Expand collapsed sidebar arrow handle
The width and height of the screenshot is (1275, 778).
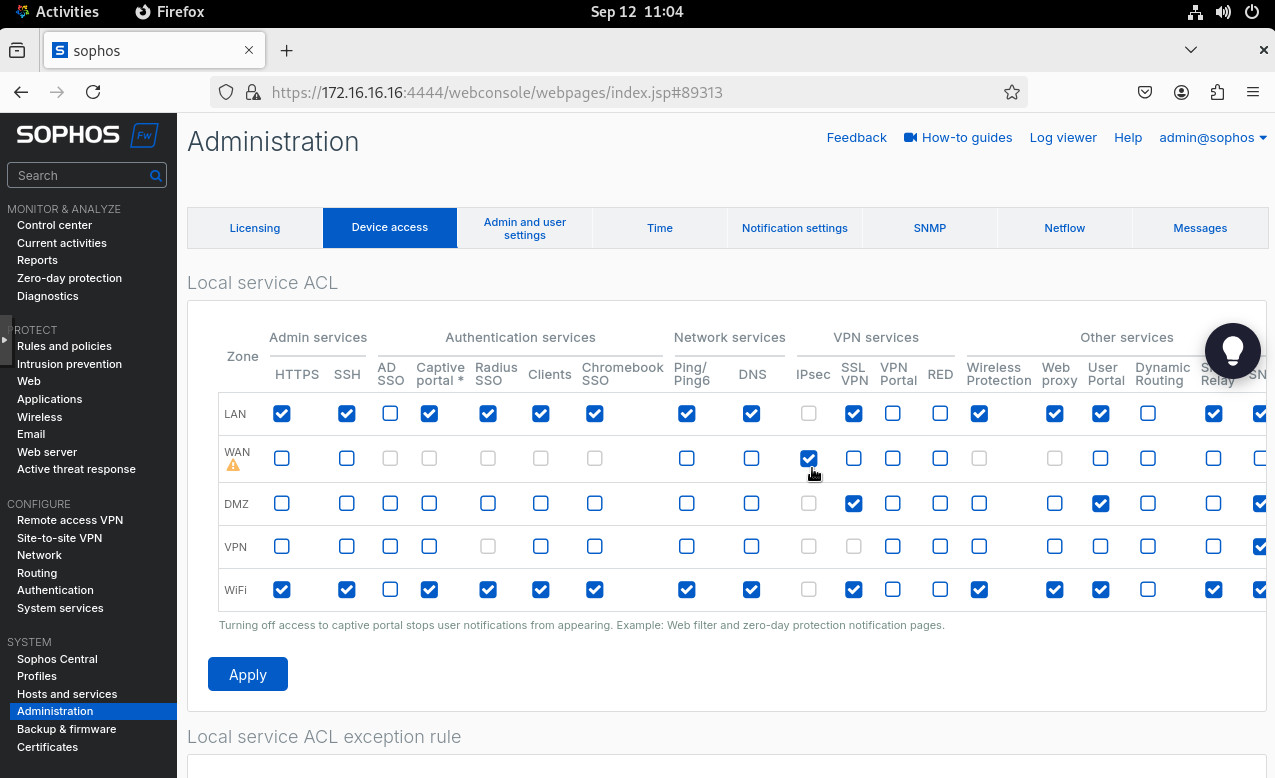point(4,341)
